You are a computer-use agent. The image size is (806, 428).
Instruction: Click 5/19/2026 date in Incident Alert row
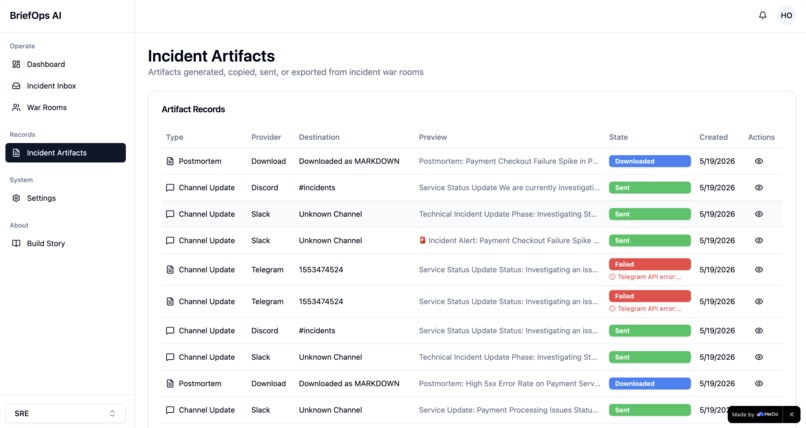tap(717, 240)
